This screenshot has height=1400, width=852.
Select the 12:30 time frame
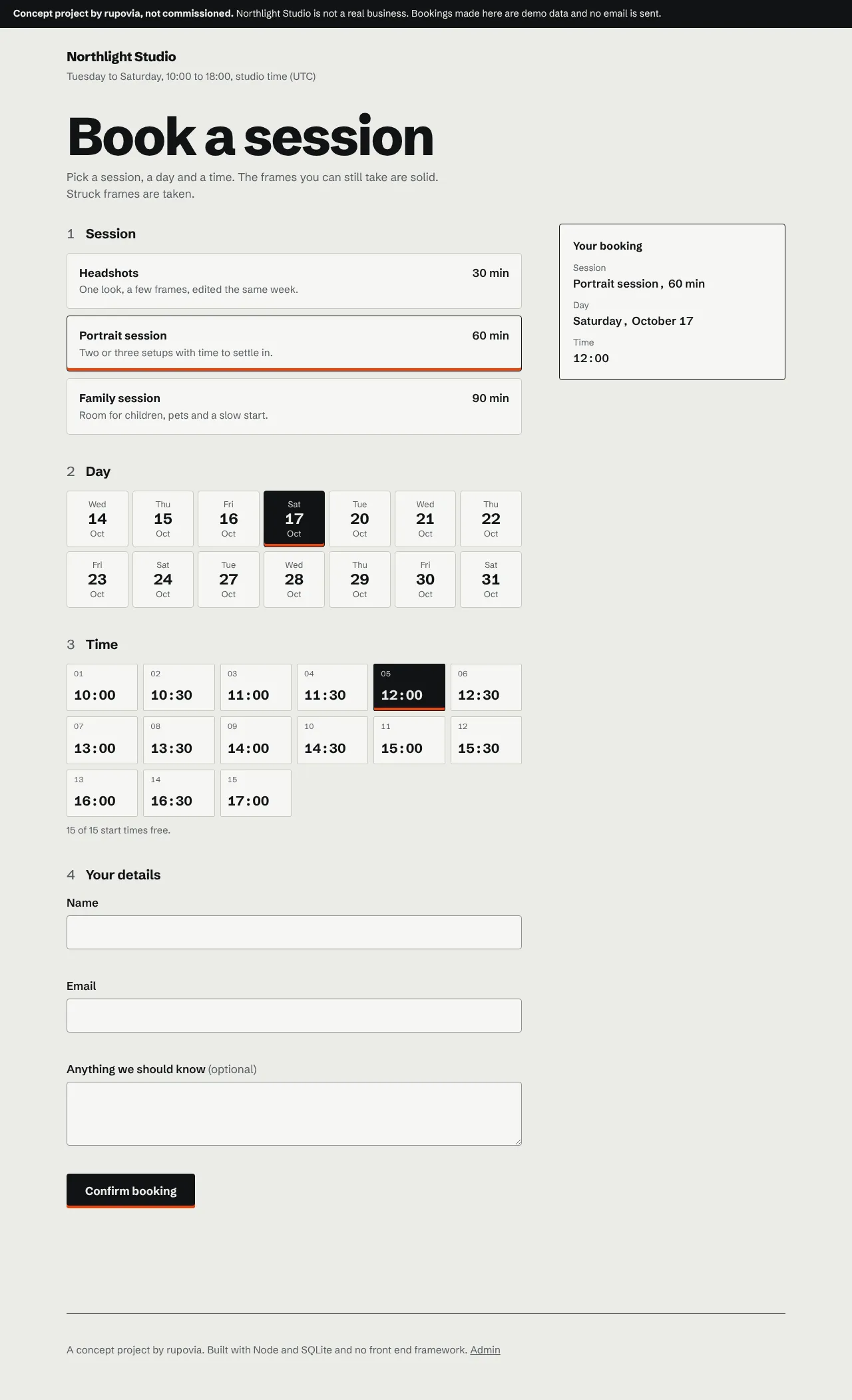click(x=486, y=687)
